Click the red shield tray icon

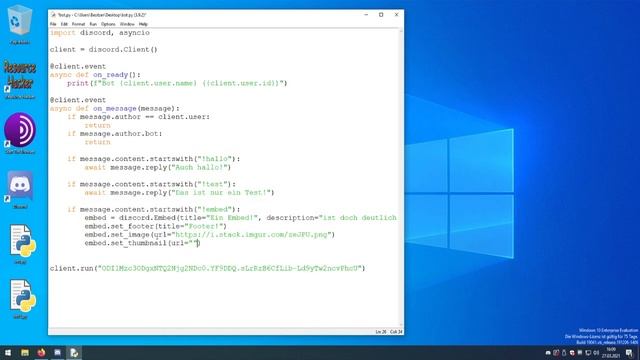(572, 353)
